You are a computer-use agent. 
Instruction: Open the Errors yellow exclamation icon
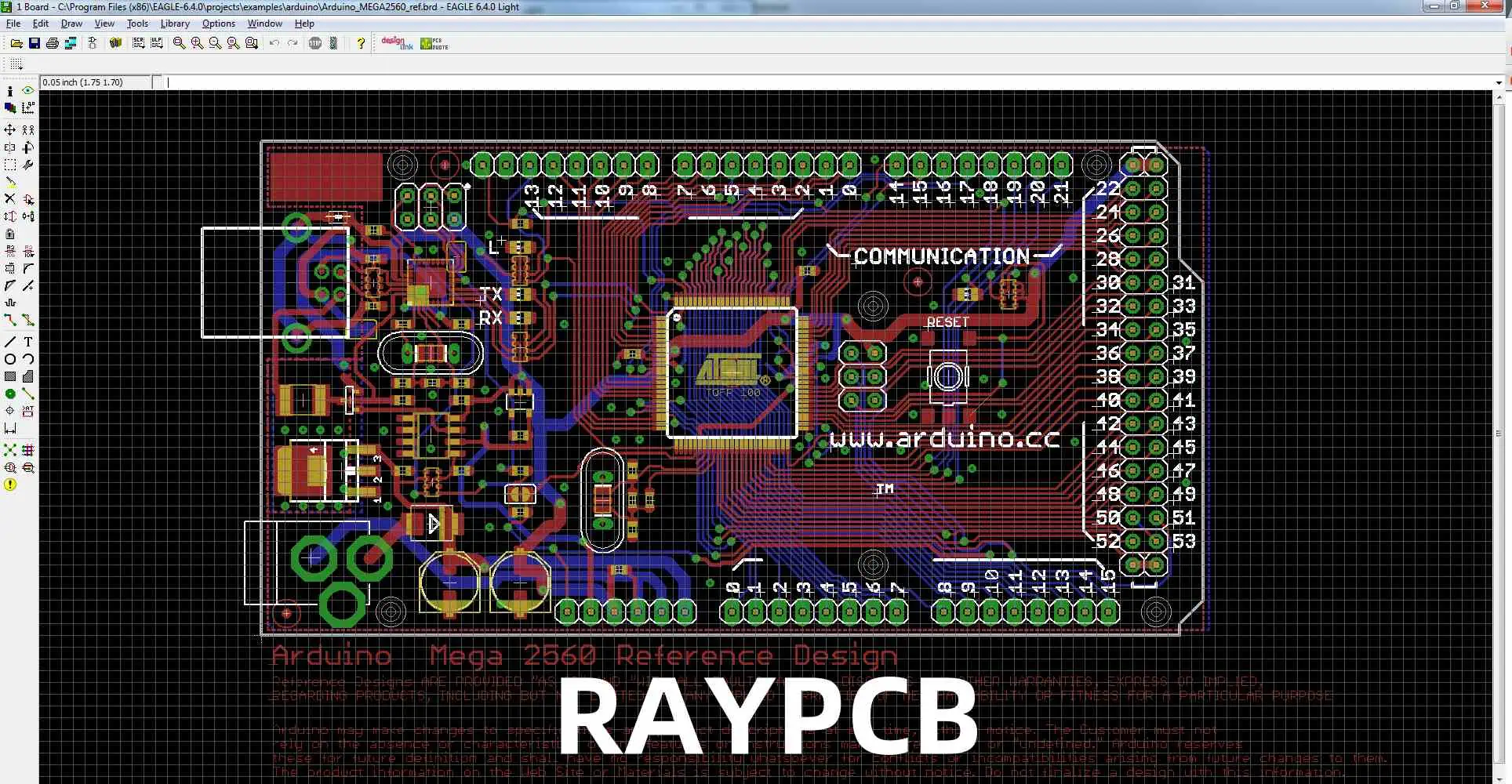click(10, 485)
